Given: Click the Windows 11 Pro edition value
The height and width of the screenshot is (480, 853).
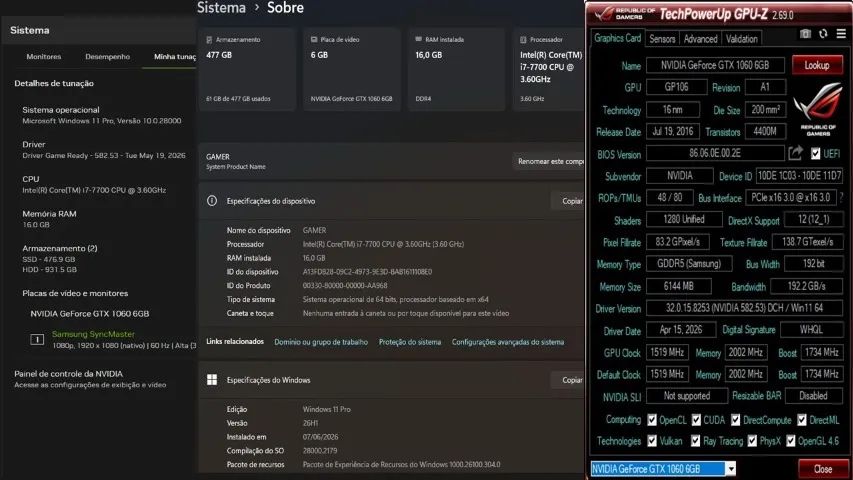Looking at the screenshot, I should [326, 409].
